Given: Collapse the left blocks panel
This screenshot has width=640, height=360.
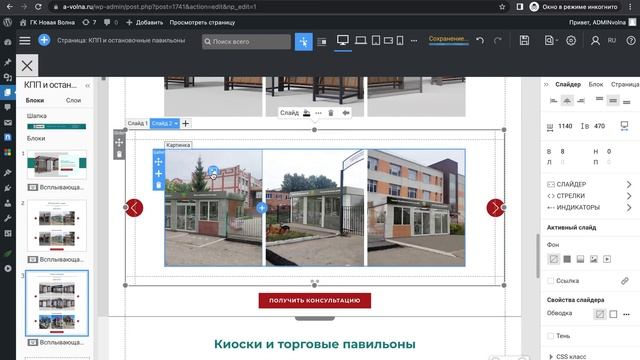Looking at the screenshot, I should [87, 86].
